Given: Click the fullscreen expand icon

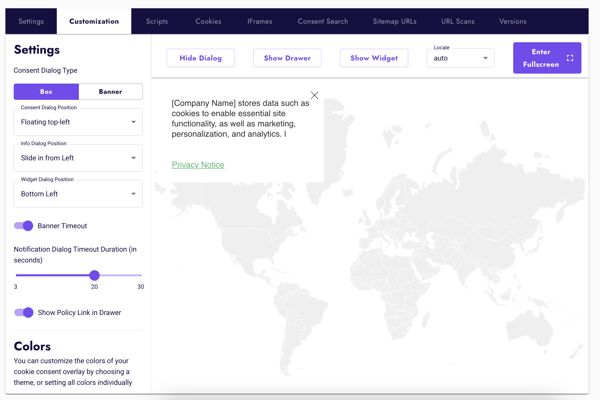Looking at the screenshot, I should click(x=570, y=58).
